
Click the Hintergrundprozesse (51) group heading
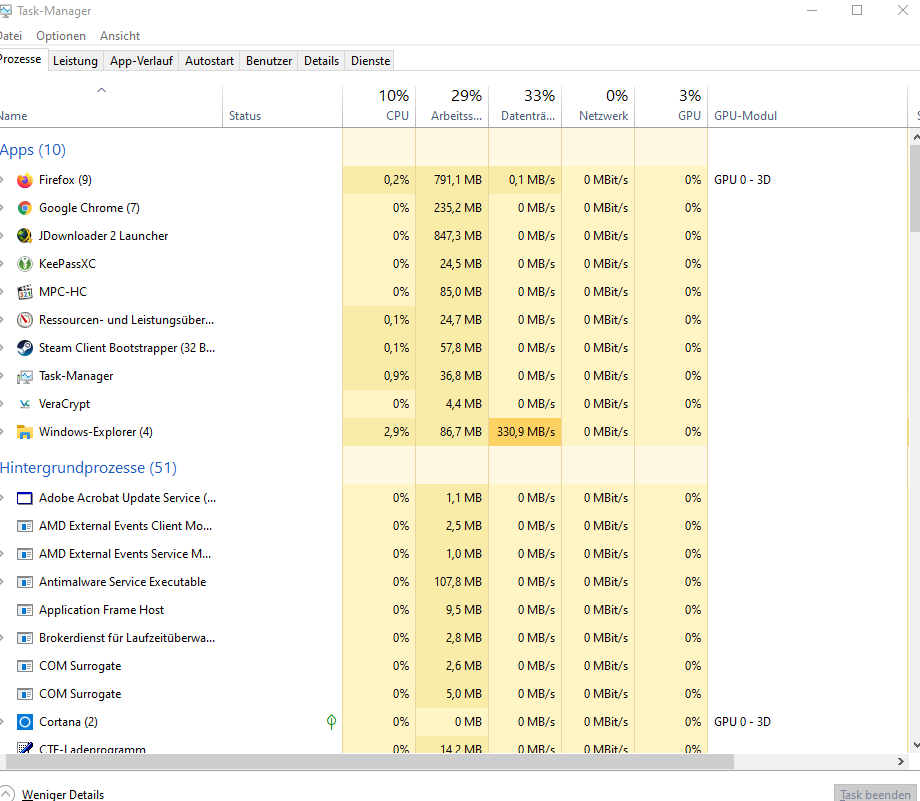(88, 468)
